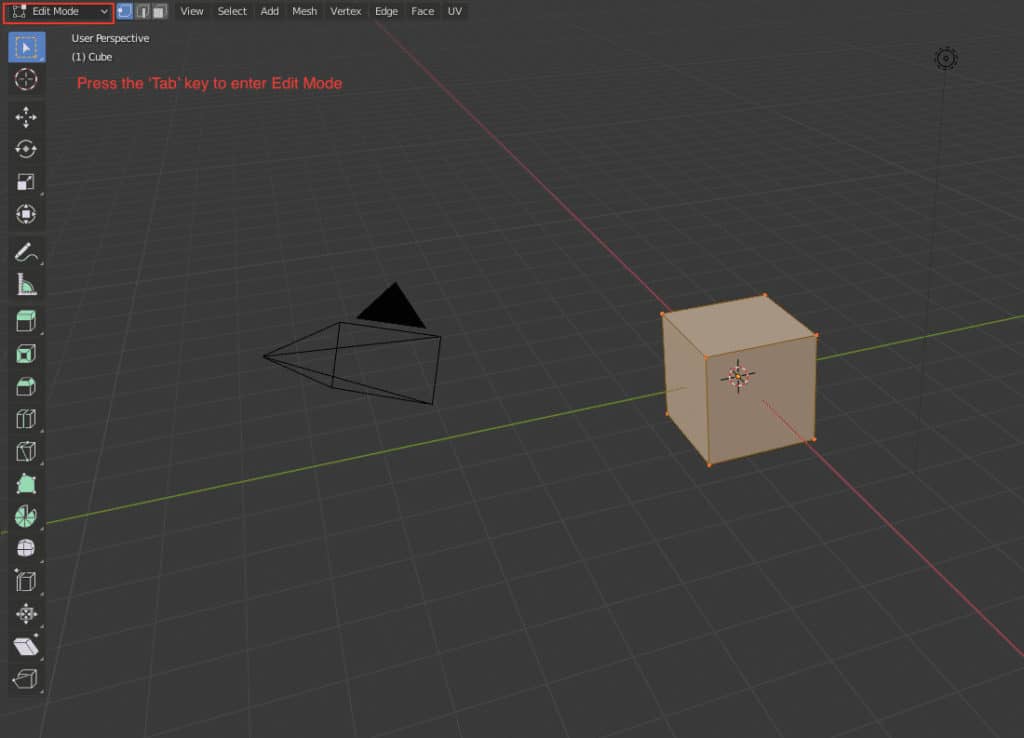Viewport: 1024px width, 738px height.
Task: Open the Edit Mode dropdown
Action: coord(60,11)
